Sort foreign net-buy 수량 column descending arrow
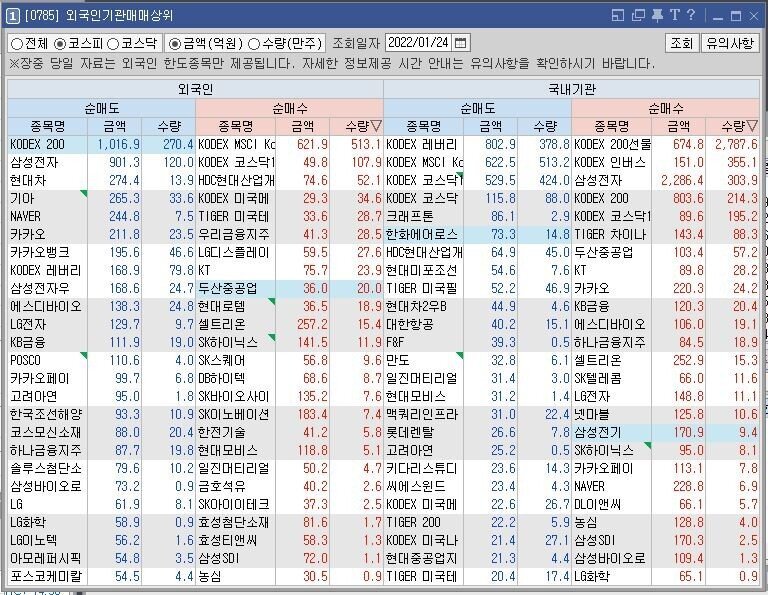 376,126
